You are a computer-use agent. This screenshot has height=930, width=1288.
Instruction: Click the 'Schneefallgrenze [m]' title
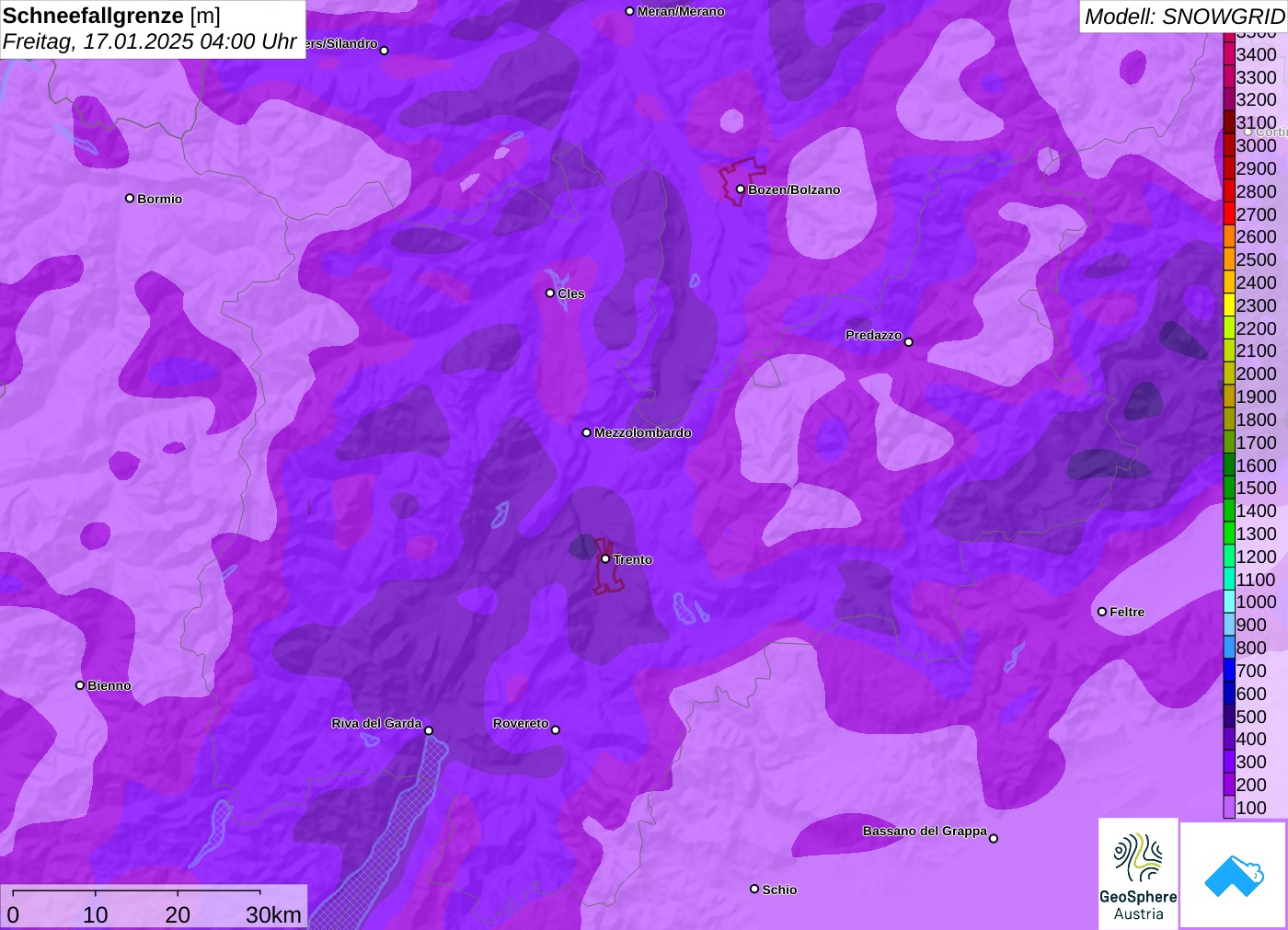tap(111, 16)
